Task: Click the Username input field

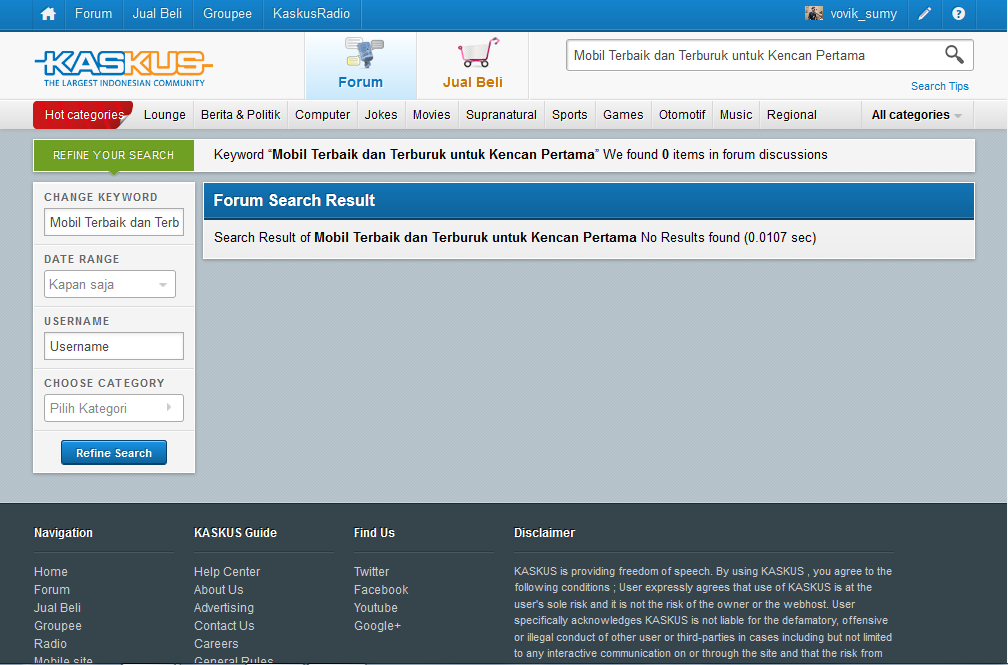Action: tap(114, 346)
